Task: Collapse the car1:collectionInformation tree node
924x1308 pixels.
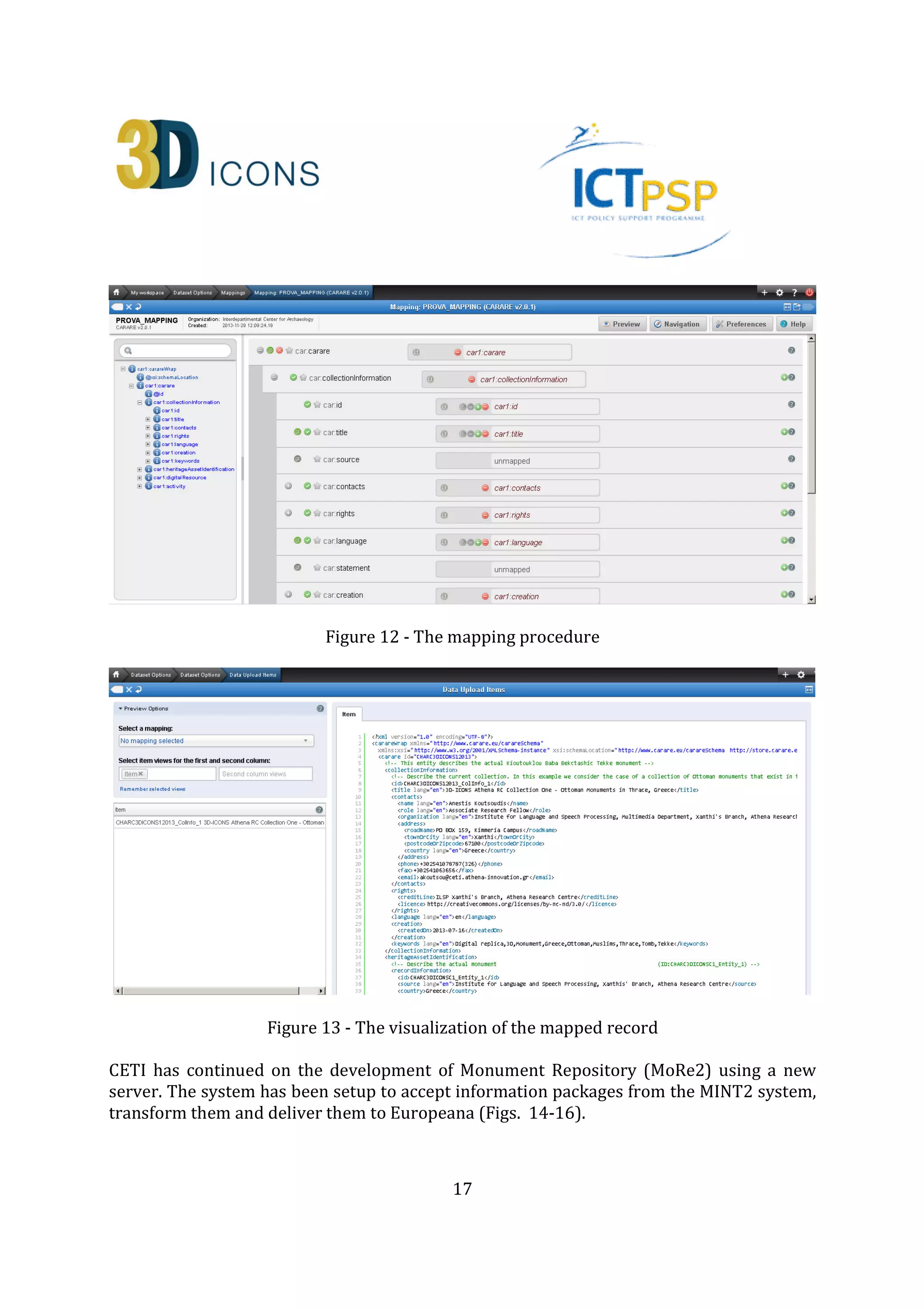Action: (139, 402)
